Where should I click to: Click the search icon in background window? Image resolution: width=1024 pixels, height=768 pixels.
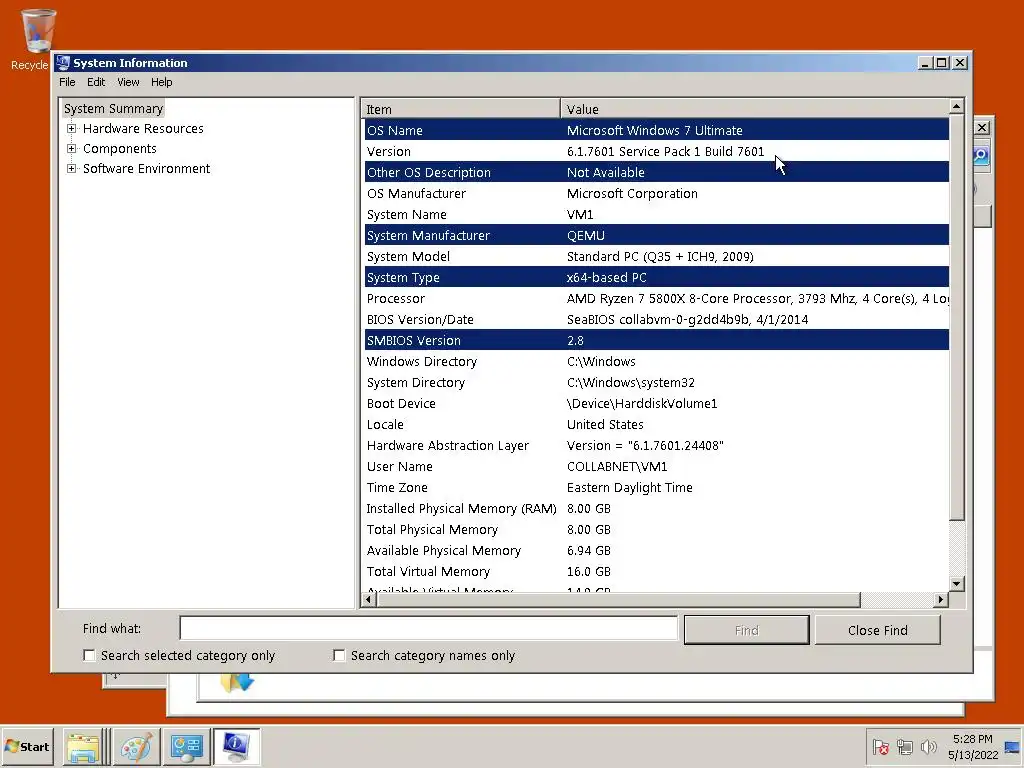(x=981, y=155)
